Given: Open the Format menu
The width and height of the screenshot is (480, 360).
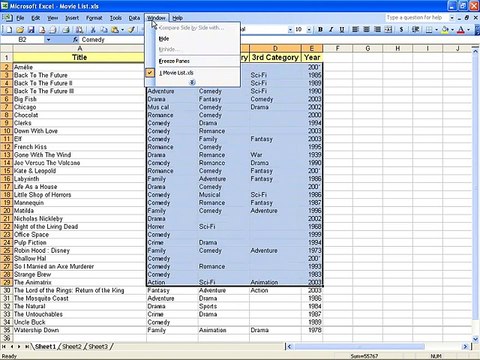Looking at the screenshot, I should click(94, 18).
